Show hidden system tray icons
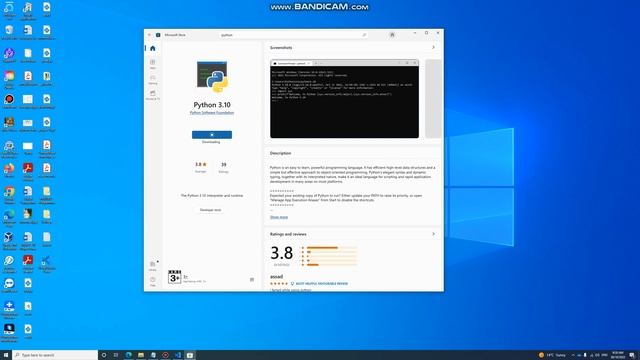 pyautogui.click(x=573, y=355)
